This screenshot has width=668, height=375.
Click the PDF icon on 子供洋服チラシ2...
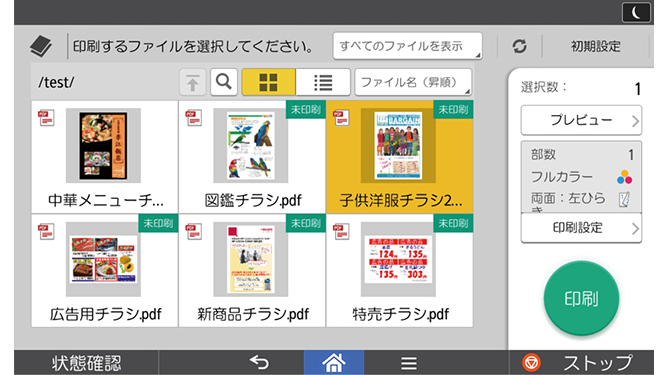pos(341,118)
